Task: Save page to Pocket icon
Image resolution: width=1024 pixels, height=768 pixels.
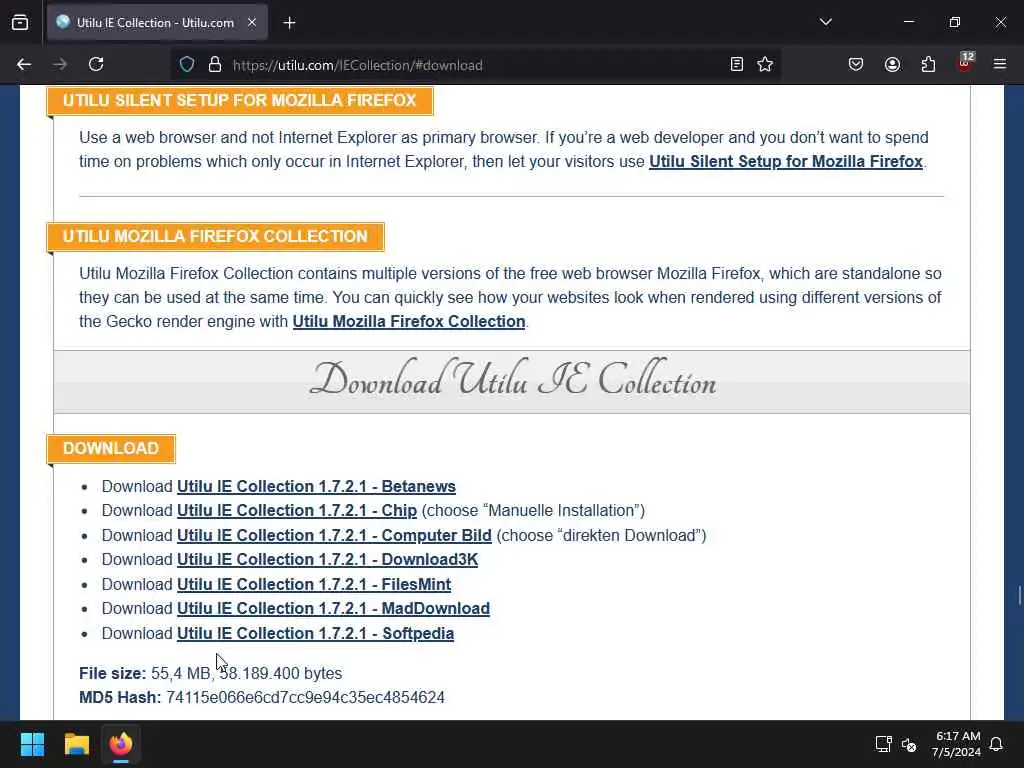Action: (x=856, y=64)
